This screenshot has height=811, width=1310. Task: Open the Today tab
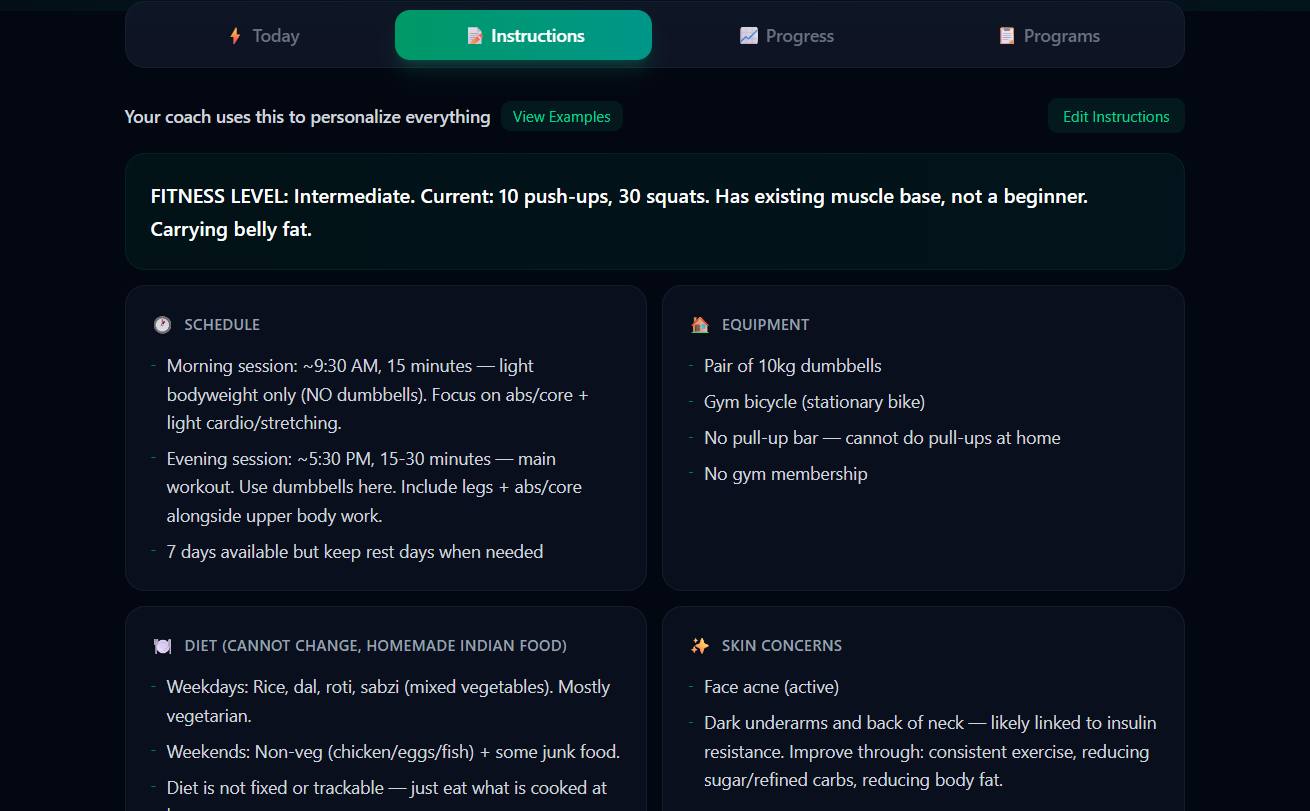[x=264, y=36]
